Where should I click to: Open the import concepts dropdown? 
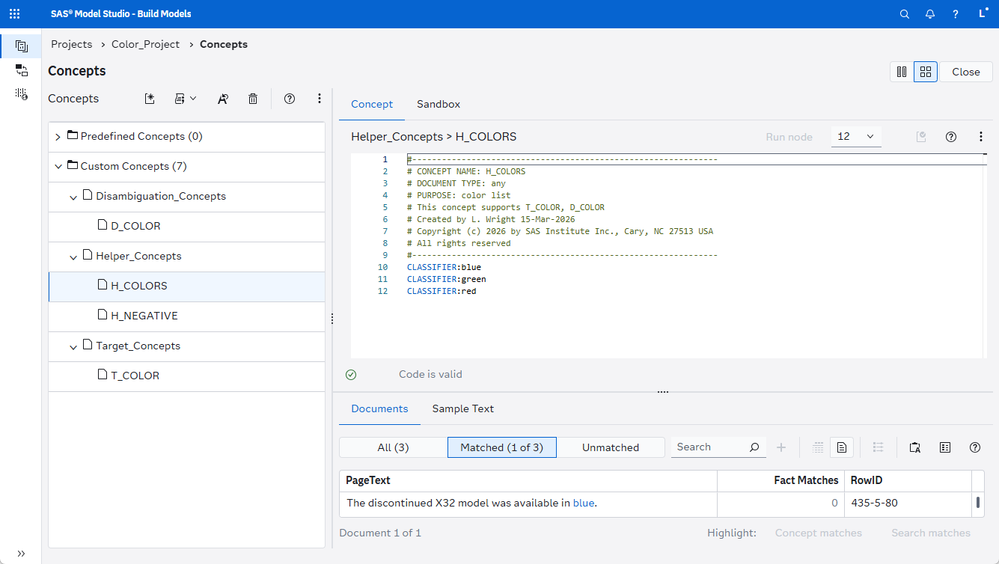(x=185, y=99)
